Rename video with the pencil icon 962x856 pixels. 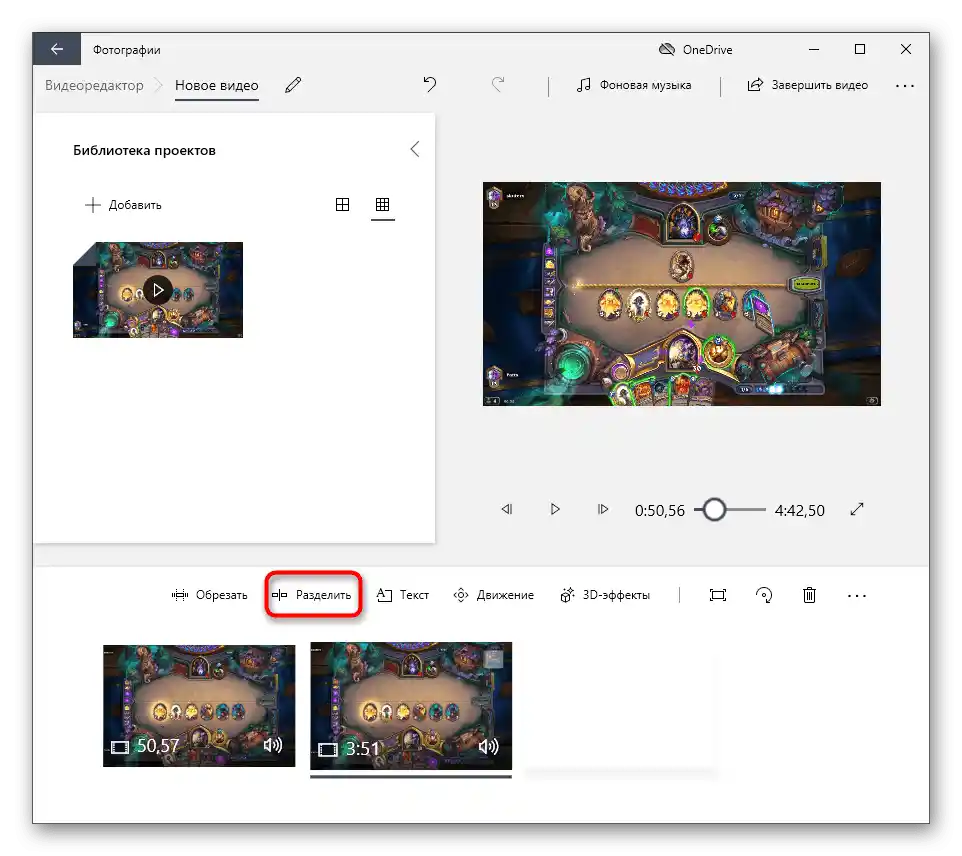[293, 85]
